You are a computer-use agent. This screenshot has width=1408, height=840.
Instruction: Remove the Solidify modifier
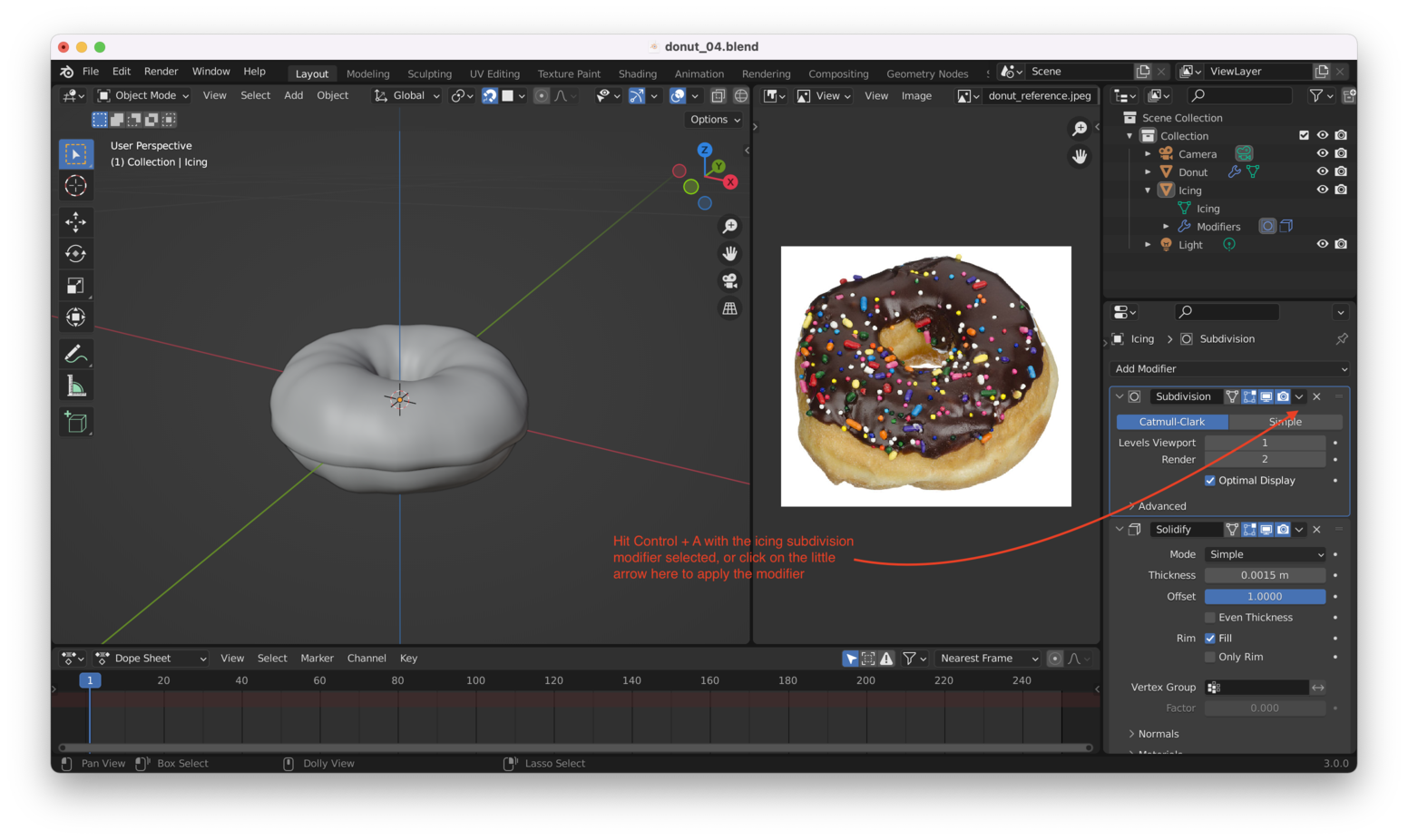1317,530
